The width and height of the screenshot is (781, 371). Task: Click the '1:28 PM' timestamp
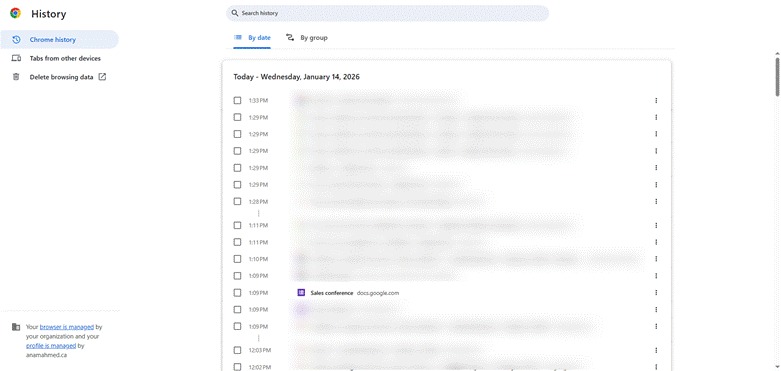(x=258, y=202)
